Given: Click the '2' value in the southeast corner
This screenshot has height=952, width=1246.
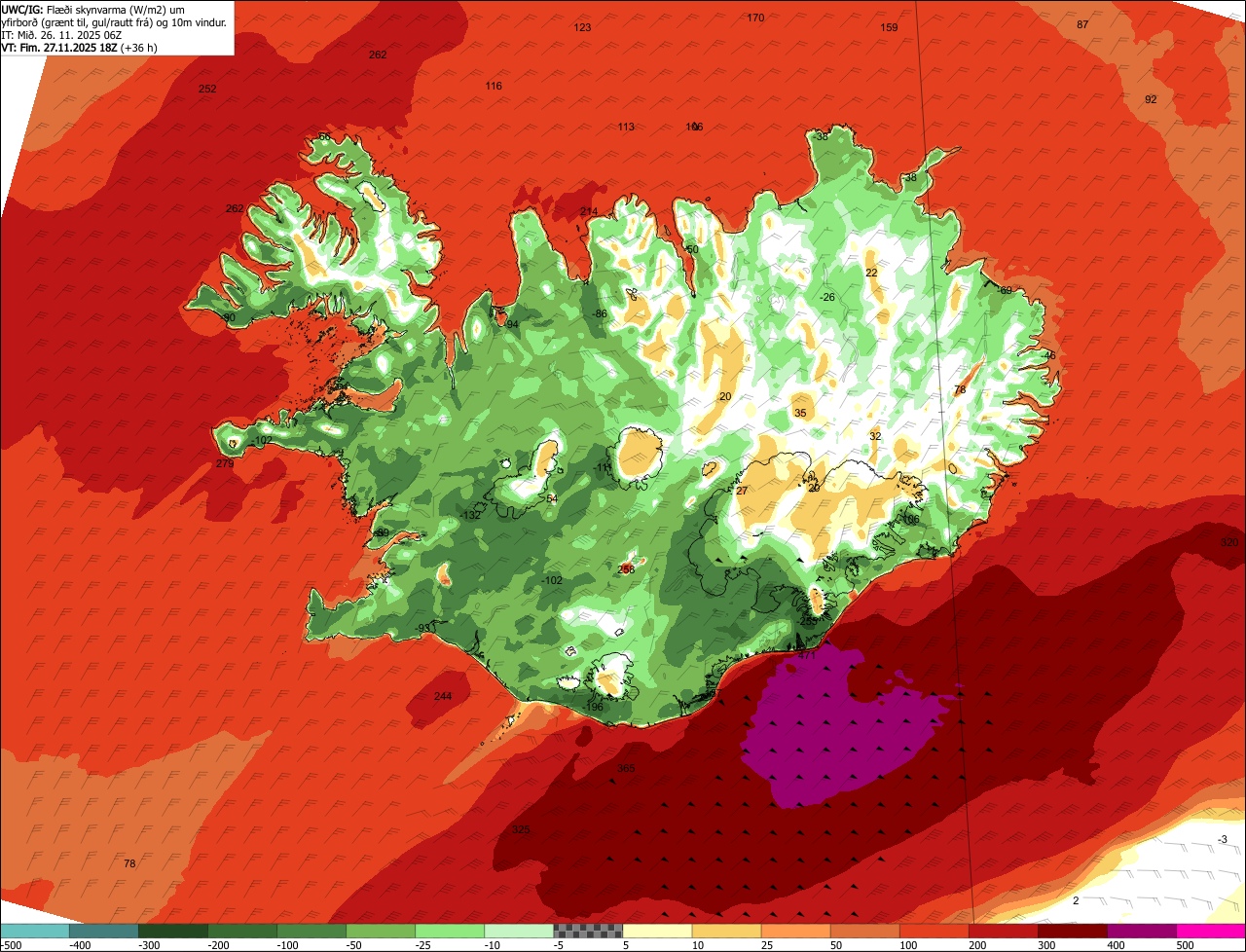Looking at the screenshot, I should coord(1076,900).
